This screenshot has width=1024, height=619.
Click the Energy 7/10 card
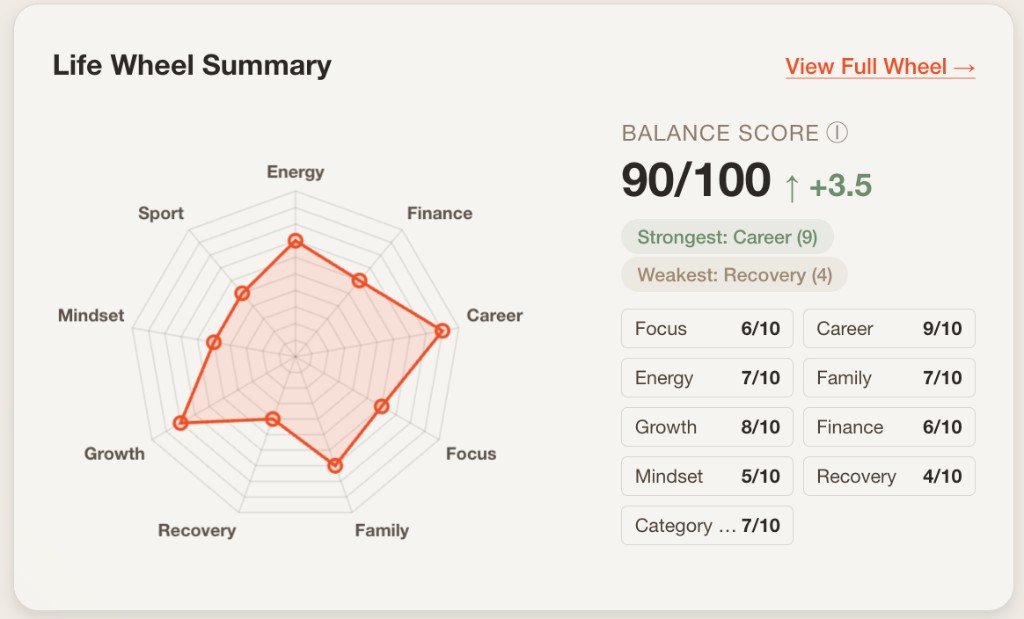(x=706, y=377)
